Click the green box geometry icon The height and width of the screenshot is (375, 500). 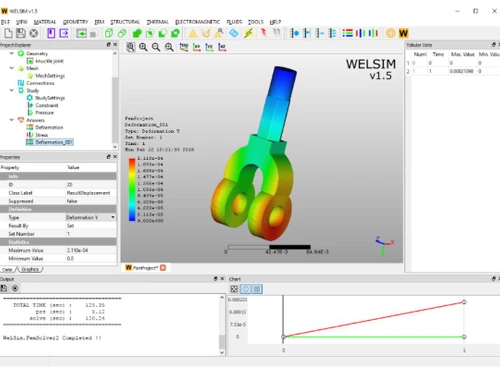pos(109,33)
